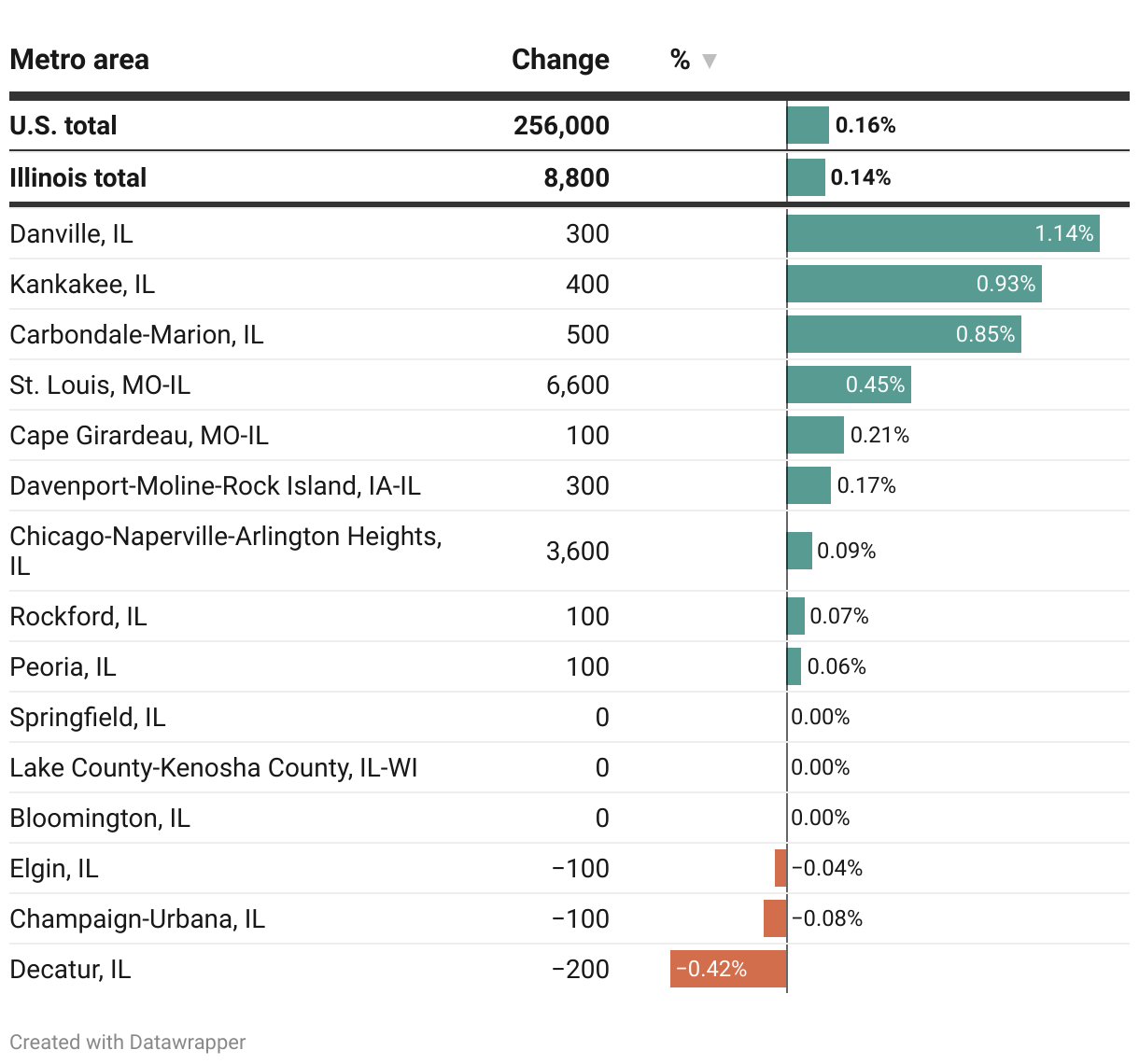Click the Kankakee 0.93% bar
Viewport: 1139px width, 1064px height.
click(x=913, y=284)
